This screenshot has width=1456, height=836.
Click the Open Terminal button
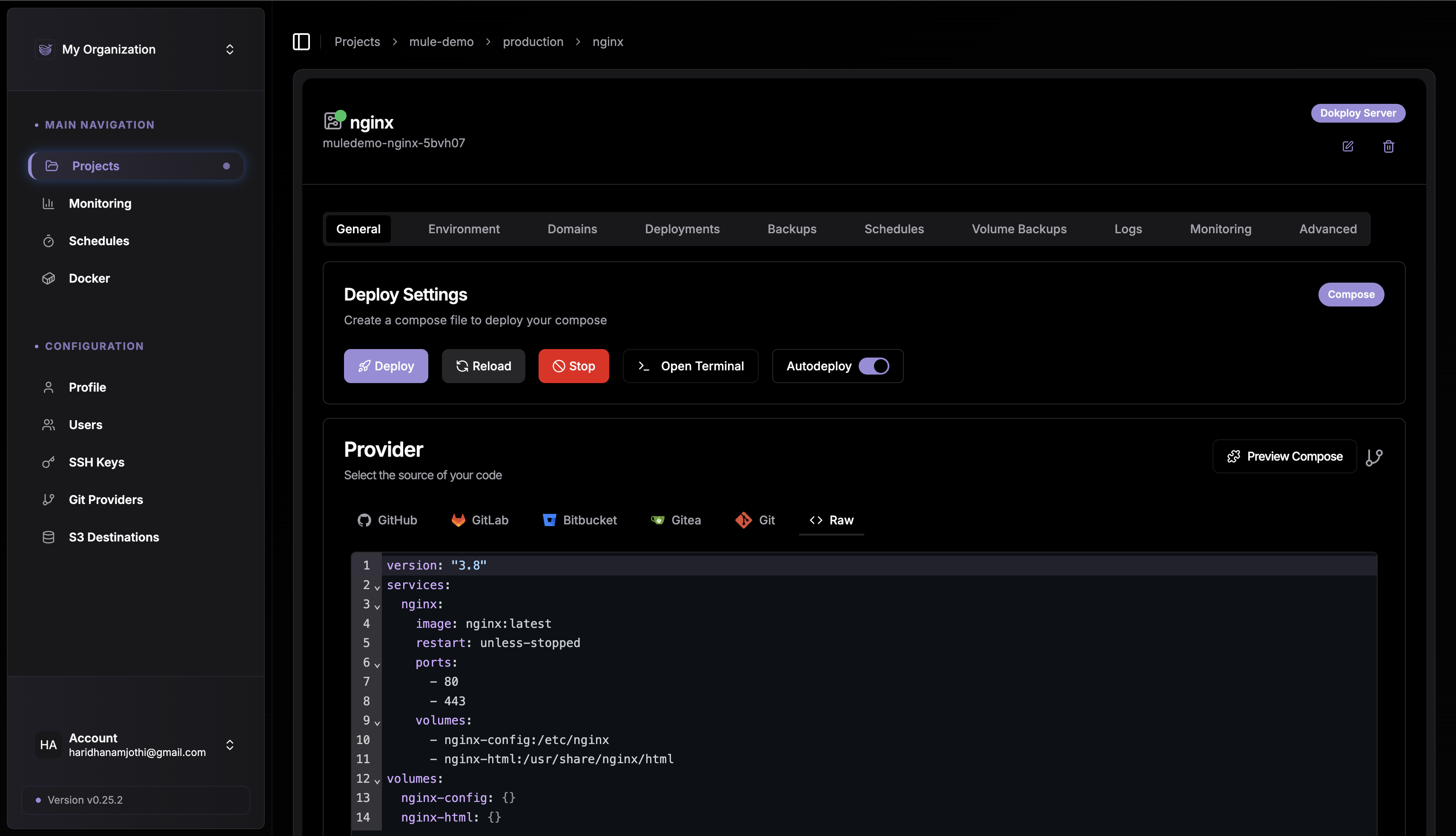tap(691, 366)
